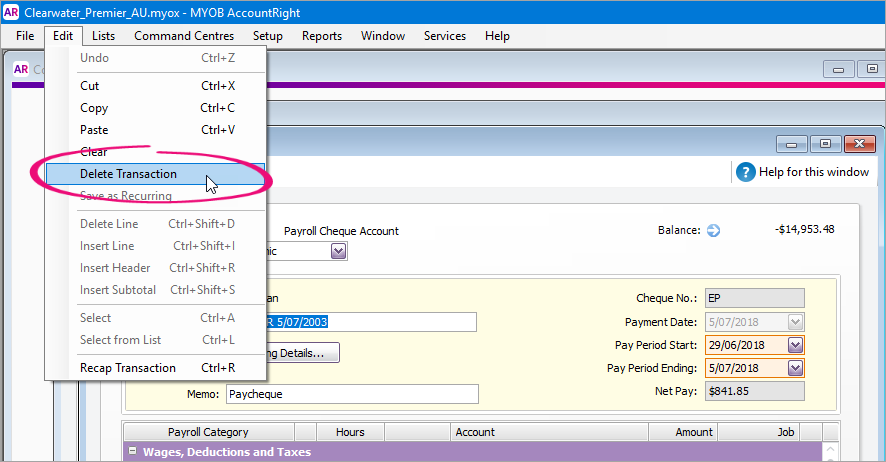
Task: Open the Pay Period Start date dropdown
Action: (x=795, y=345)
